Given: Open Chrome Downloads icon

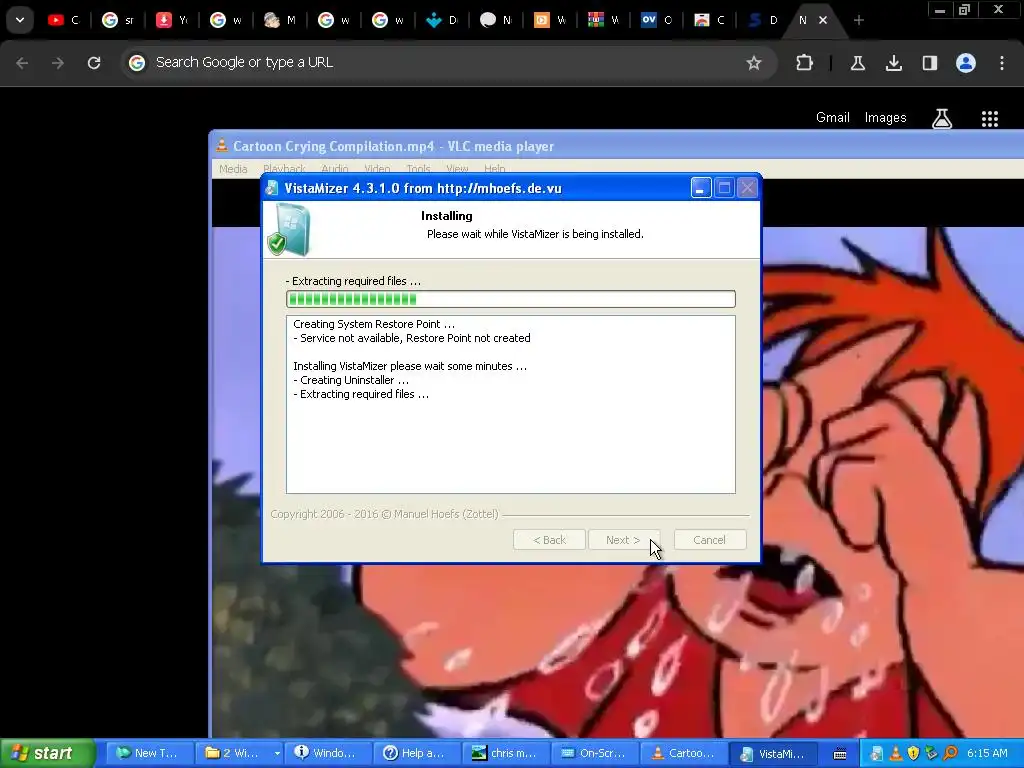Looking at the screenshot, I should [893, 63].
